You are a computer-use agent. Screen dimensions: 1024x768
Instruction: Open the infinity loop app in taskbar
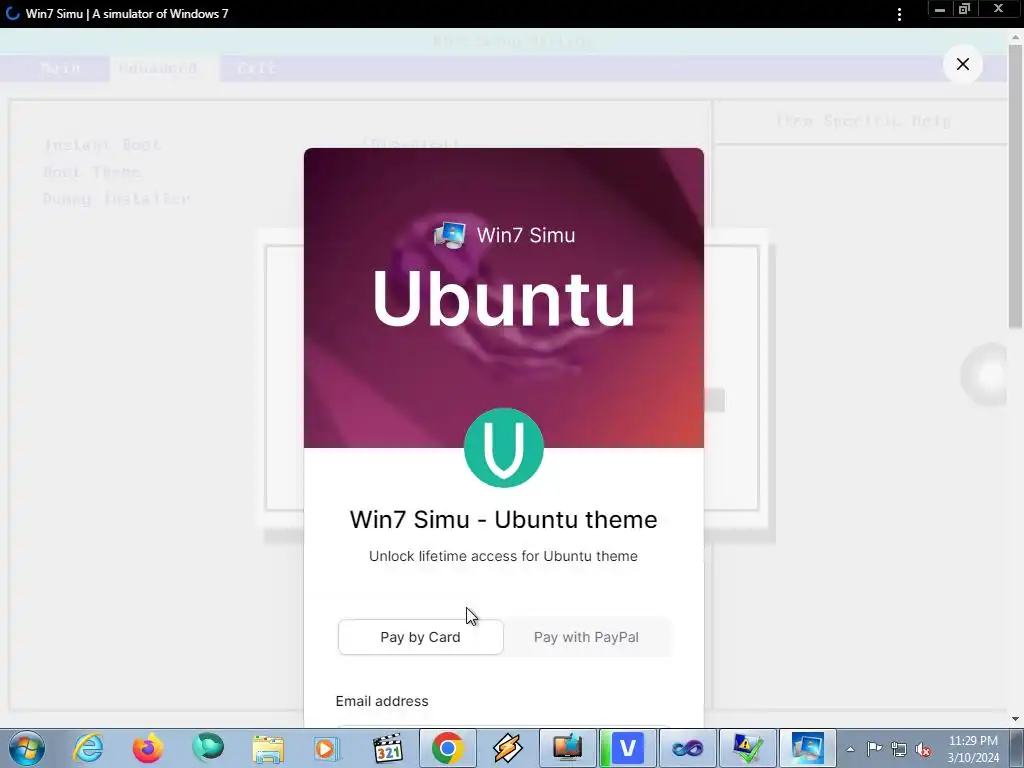(688, 748)
